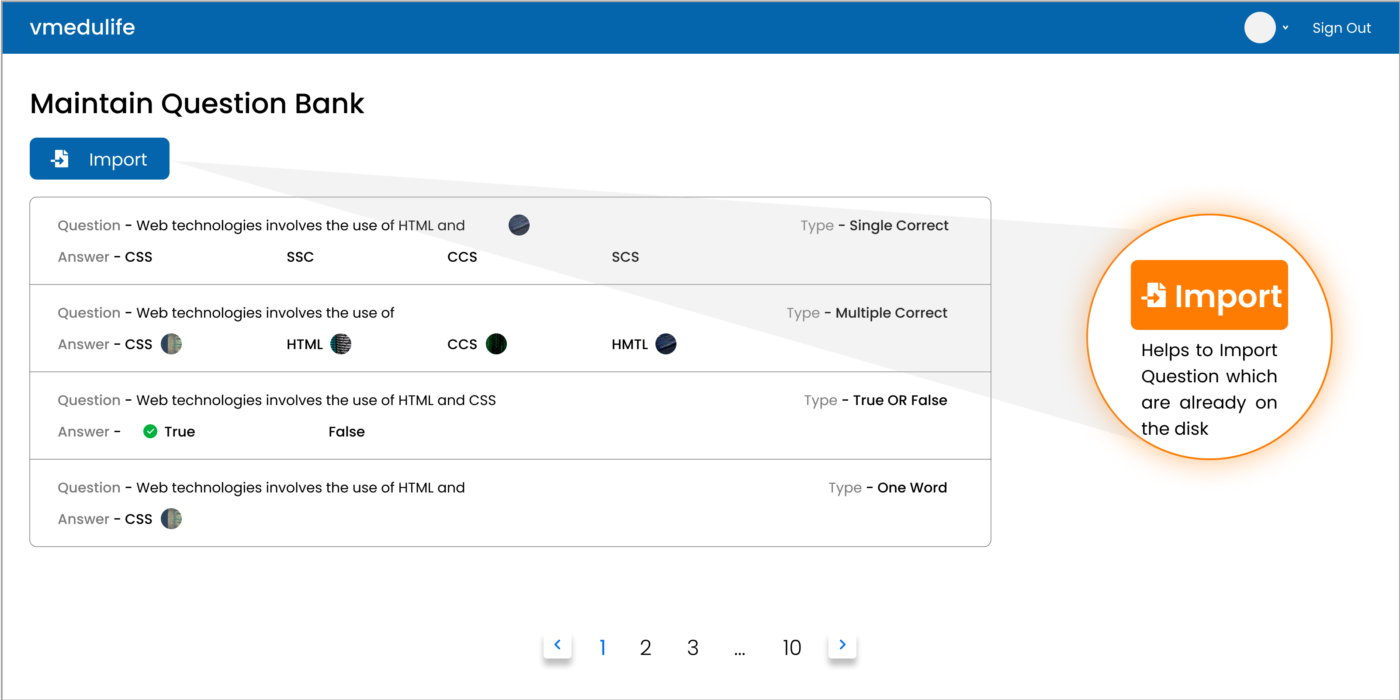Screen dimensions: 1400x700
Task: Click the green image icon beside CCS answer
Action: click(496, 344)
